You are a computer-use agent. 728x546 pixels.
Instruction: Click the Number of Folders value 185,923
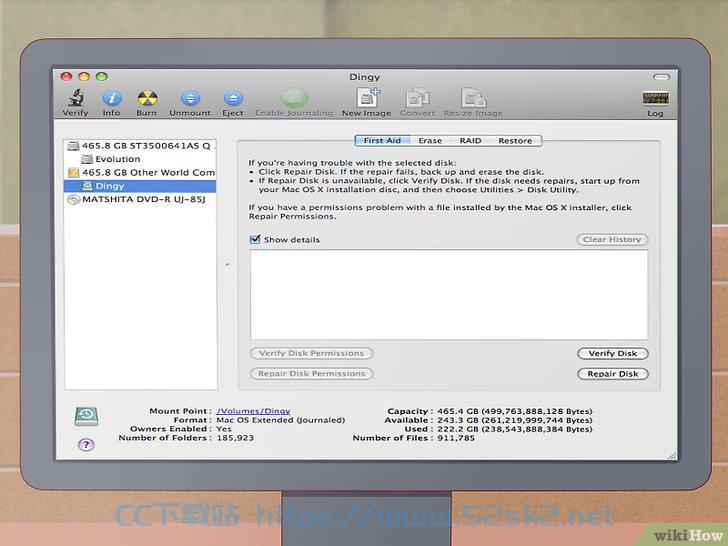click(235, 438)
